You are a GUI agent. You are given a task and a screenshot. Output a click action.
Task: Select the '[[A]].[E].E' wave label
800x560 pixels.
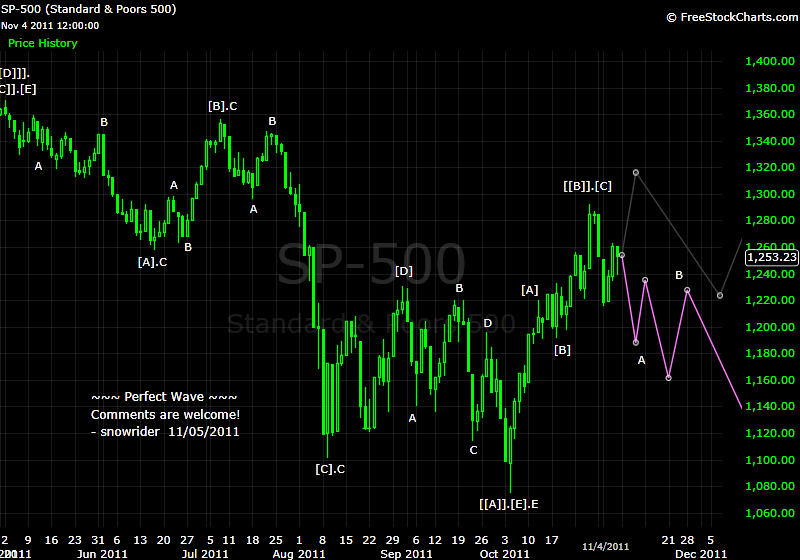(509, 504)
